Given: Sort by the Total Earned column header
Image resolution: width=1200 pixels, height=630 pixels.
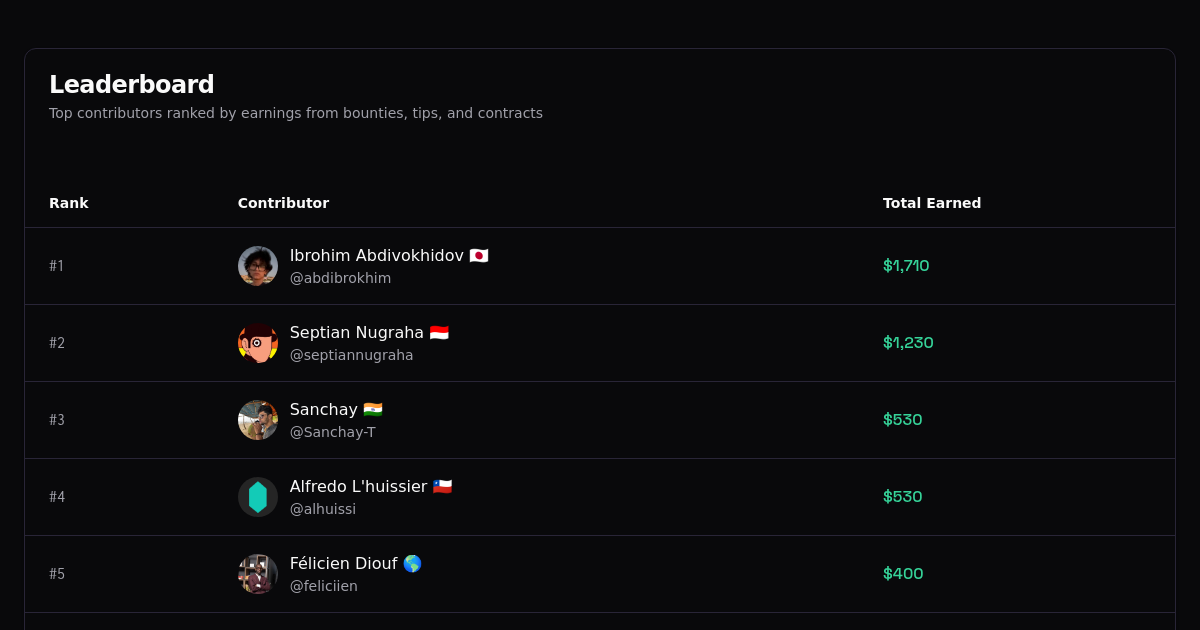Looking at the screenshot, I should [932, 203].
